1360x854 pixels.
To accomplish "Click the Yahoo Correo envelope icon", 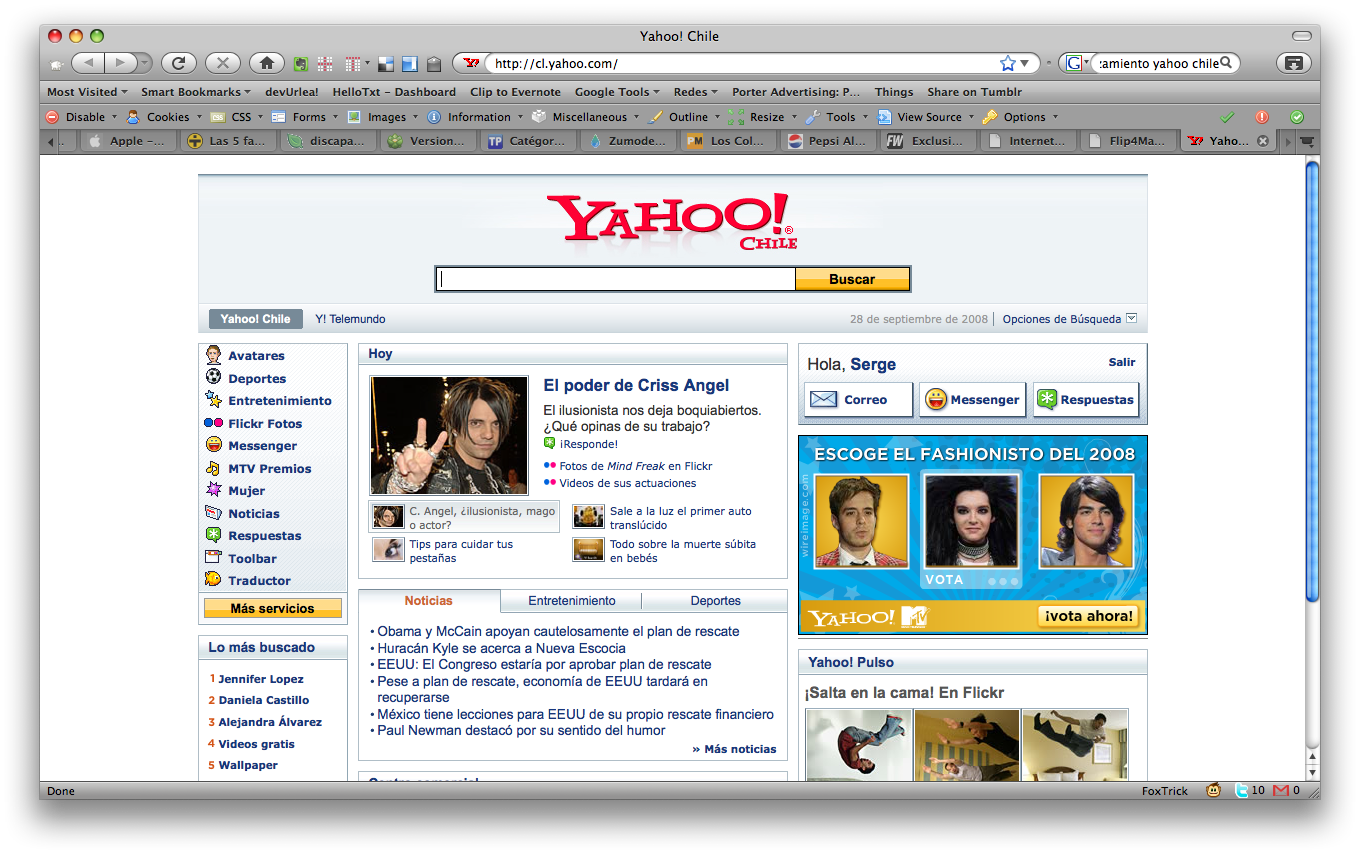I will click(823, 399).
